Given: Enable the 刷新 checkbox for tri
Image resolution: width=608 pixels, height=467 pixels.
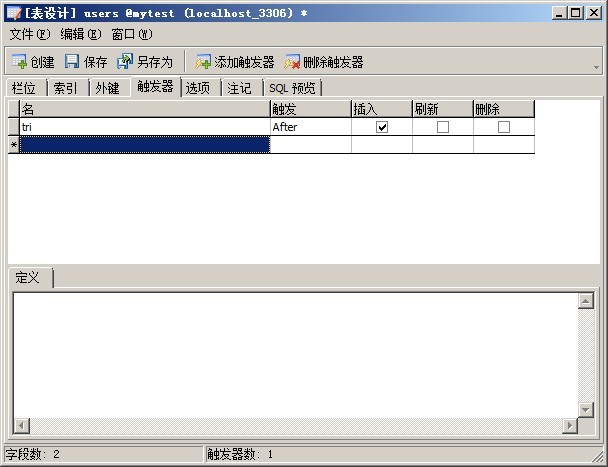Looking at the screenshot, I should point(443,127).
